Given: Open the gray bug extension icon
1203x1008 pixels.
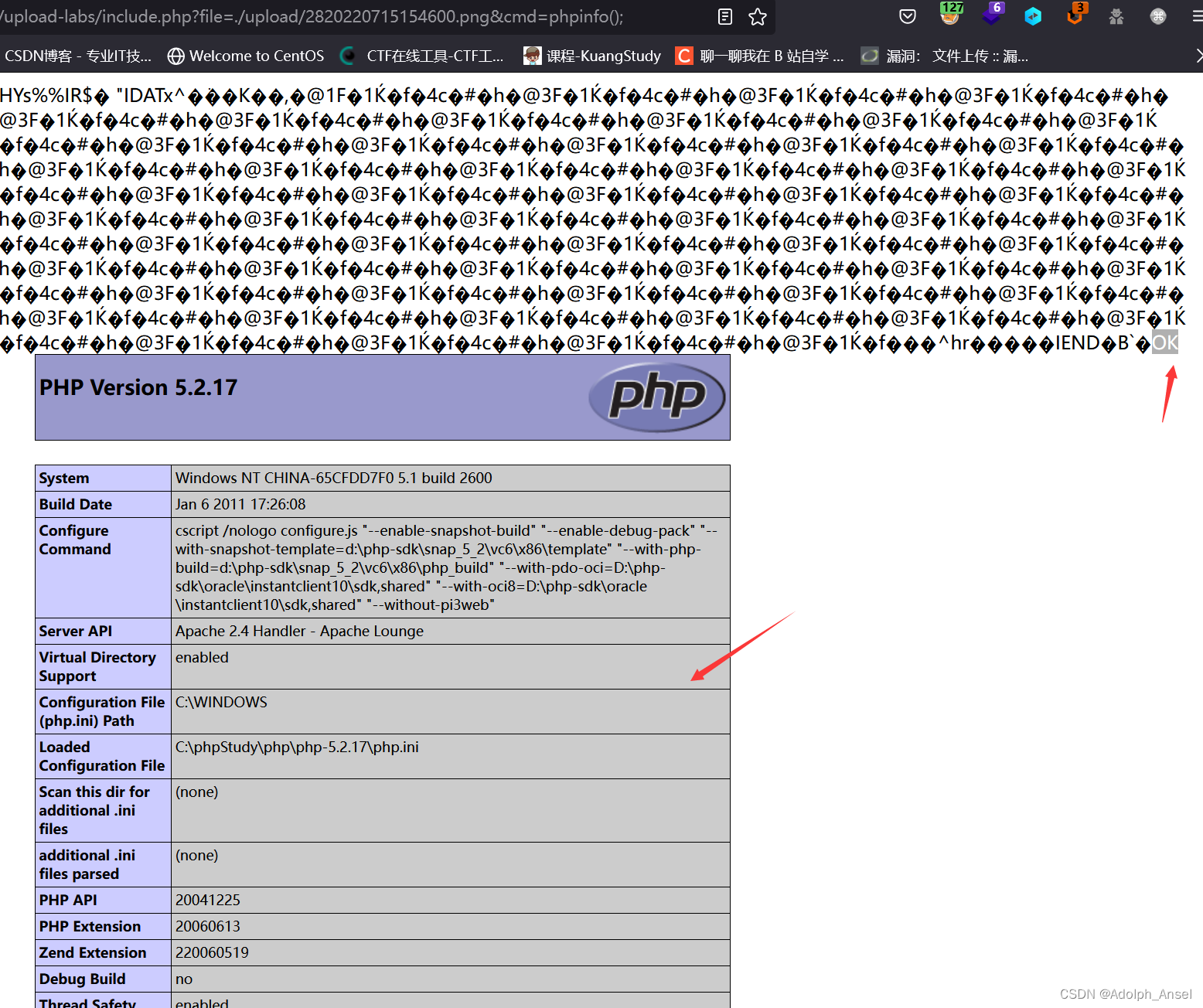Looking at the screenshot, I should coord(1116,16).
